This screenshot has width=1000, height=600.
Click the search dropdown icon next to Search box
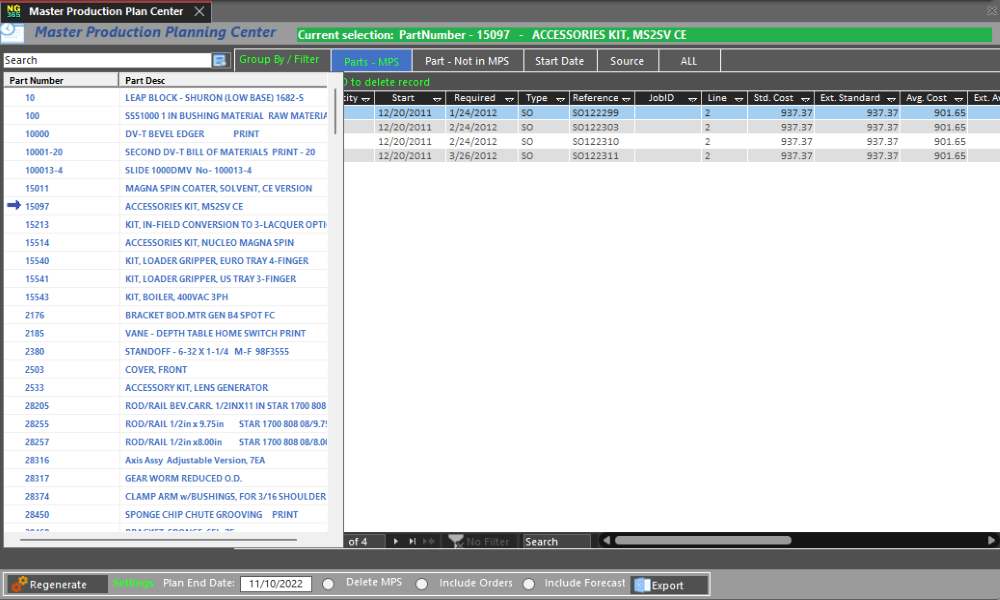tap(220, 61)
